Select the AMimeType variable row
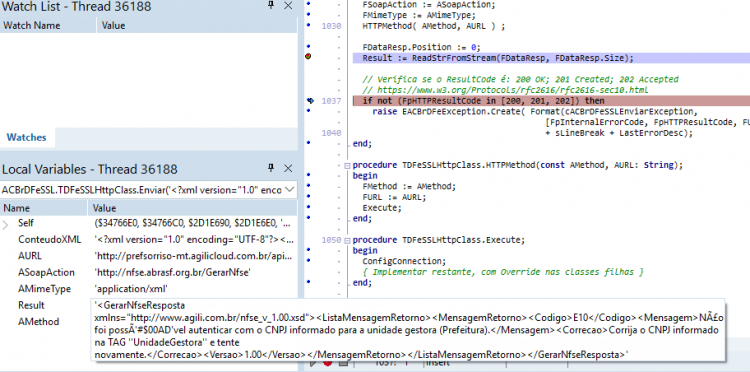750x372 pixels. pos(148,289)
